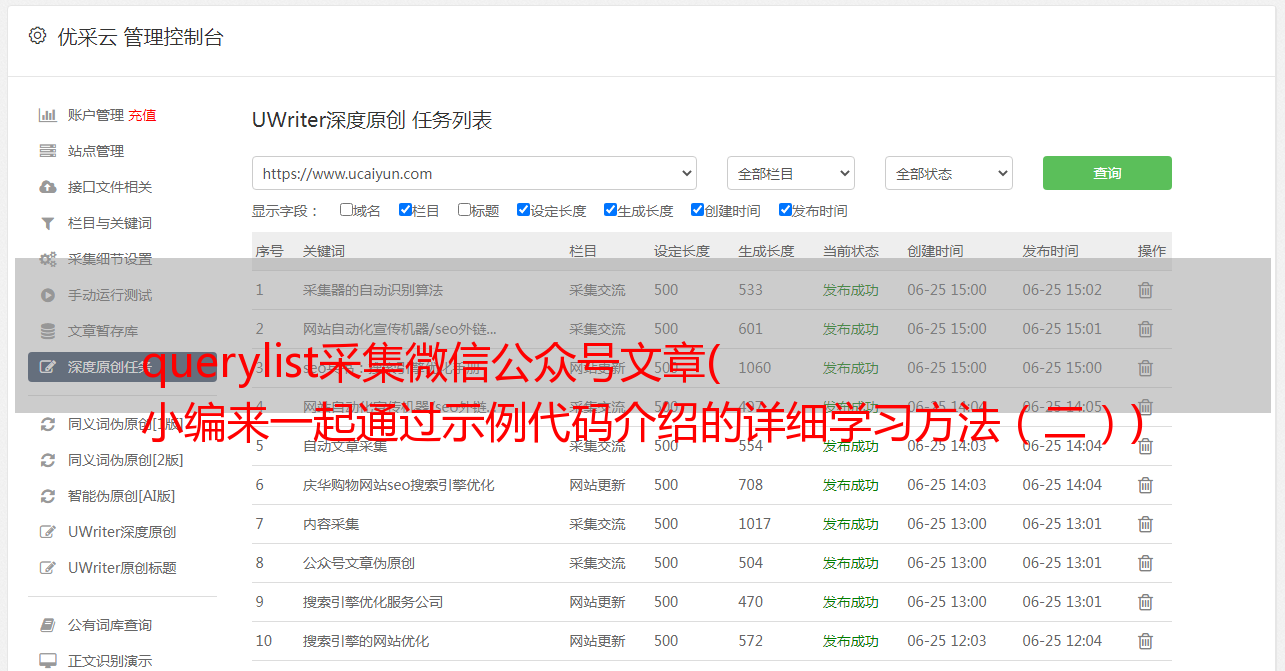Viewport: 1285px width, 671px height.
Task: Open 站点管理 in sidebar
Action: (x=96, y=151)
